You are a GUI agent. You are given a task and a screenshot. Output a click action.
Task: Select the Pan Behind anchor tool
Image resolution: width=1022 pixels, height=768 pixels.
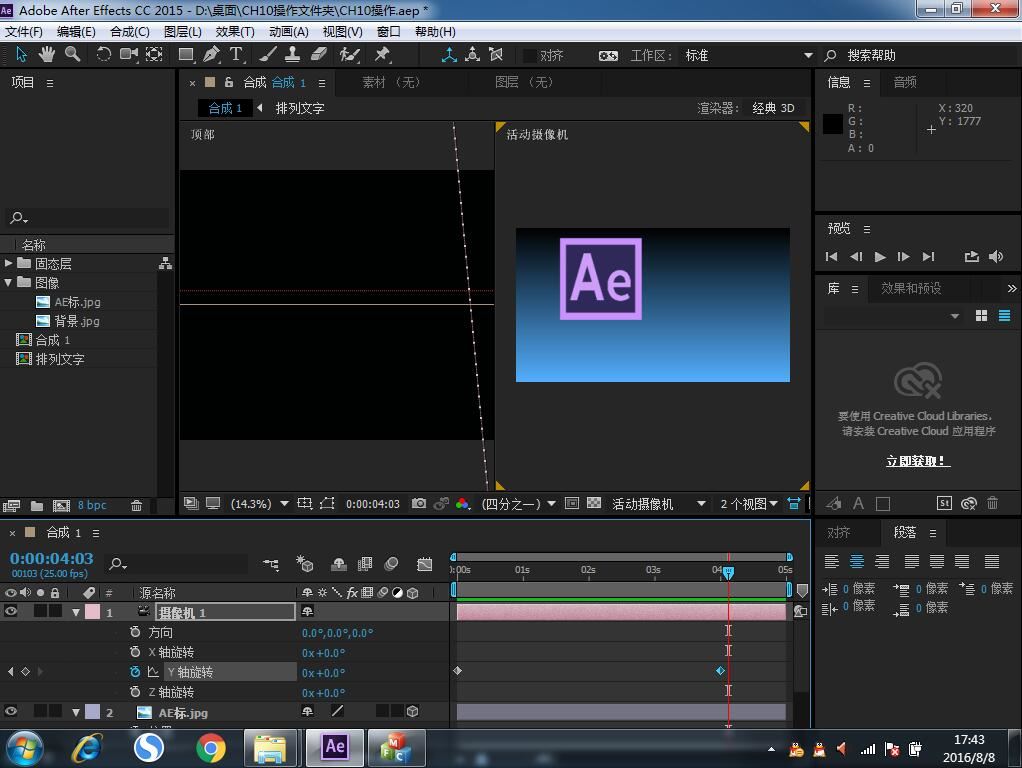click(x=154, y=55)
